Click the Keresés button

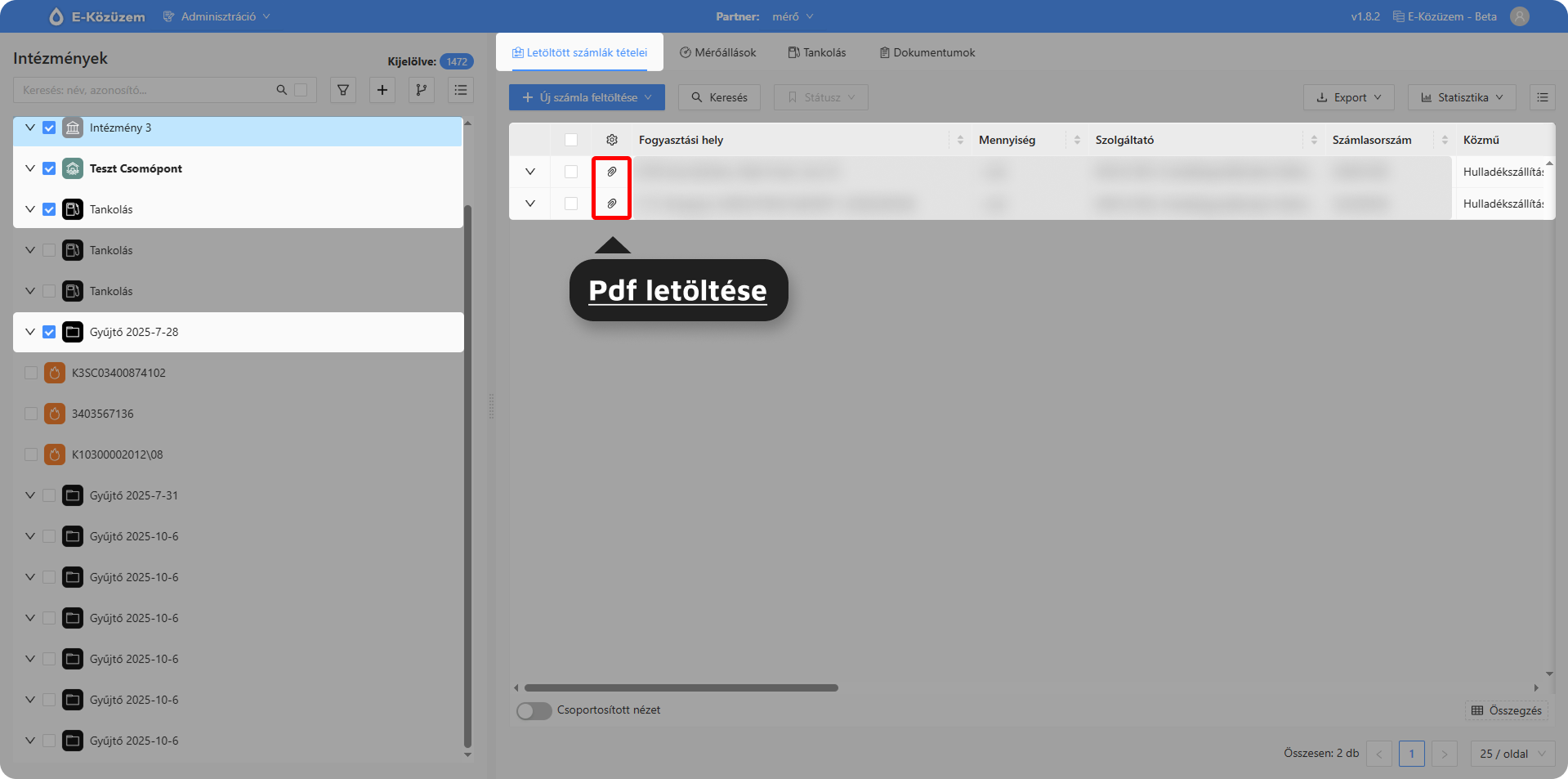point(719,97)
